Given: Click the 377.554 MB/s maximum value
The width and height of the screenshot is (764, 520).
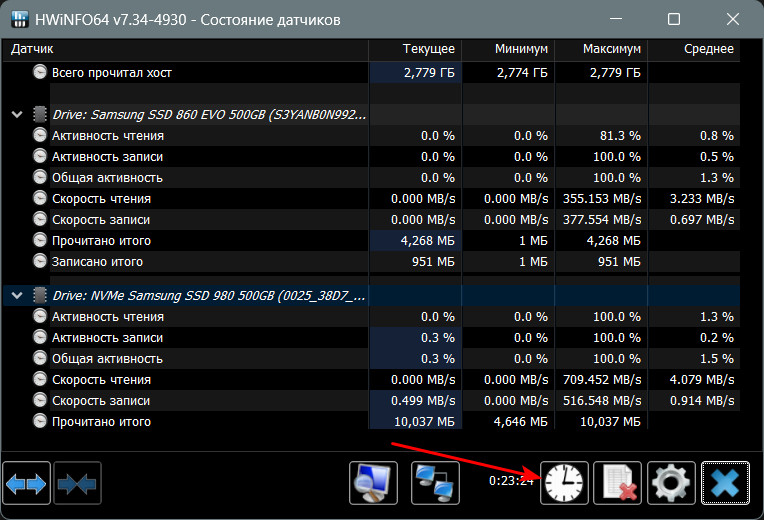Looking at the screenshot, I should [602, 220].
